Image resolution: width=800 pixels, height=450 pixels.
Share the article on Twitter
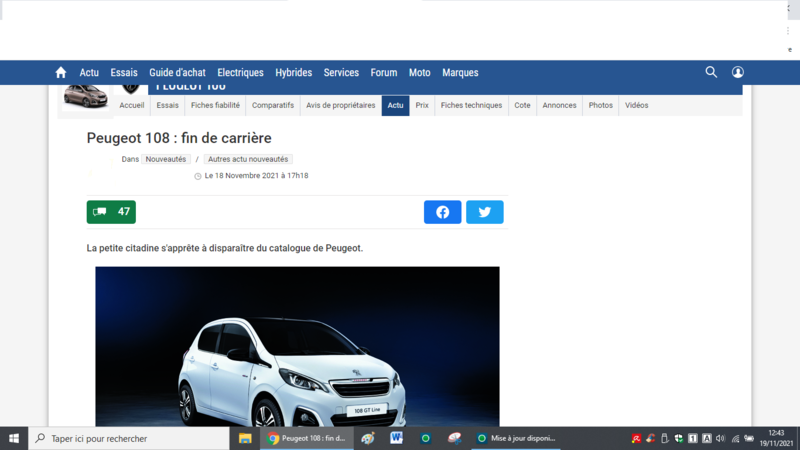484,212
